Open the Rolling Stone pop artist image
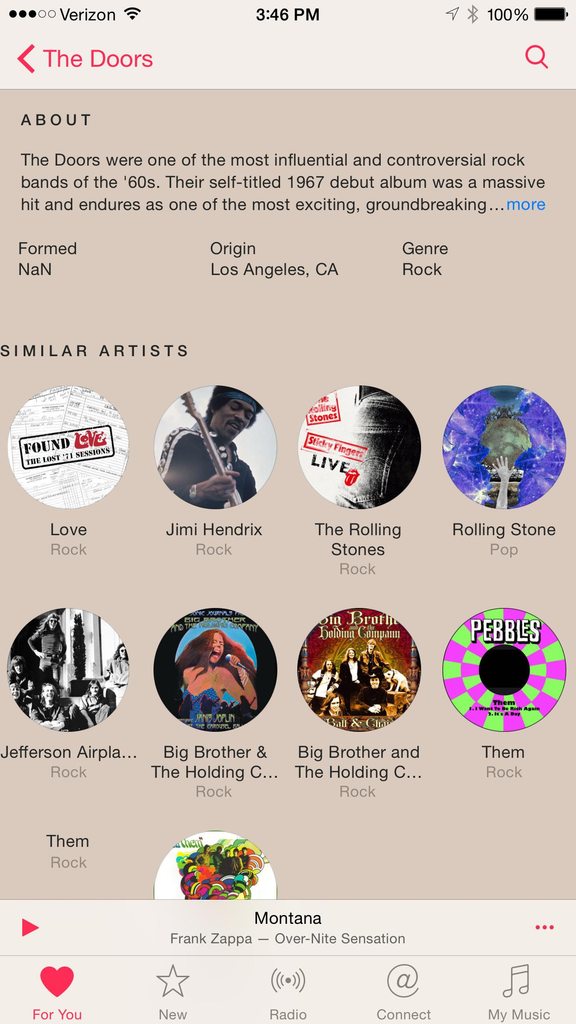 point(504,447)
